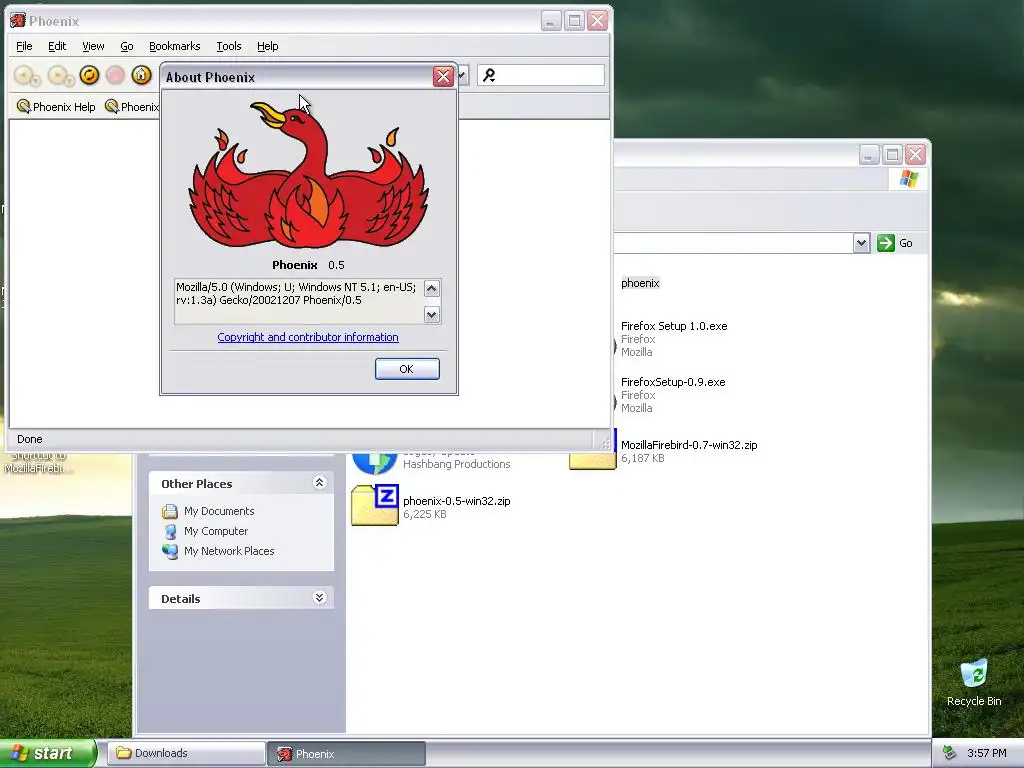The height and width of the screenshot is (768, 1024).
Task: Click the My Computer icon in sidebar
Action: [x=170, y=531]
